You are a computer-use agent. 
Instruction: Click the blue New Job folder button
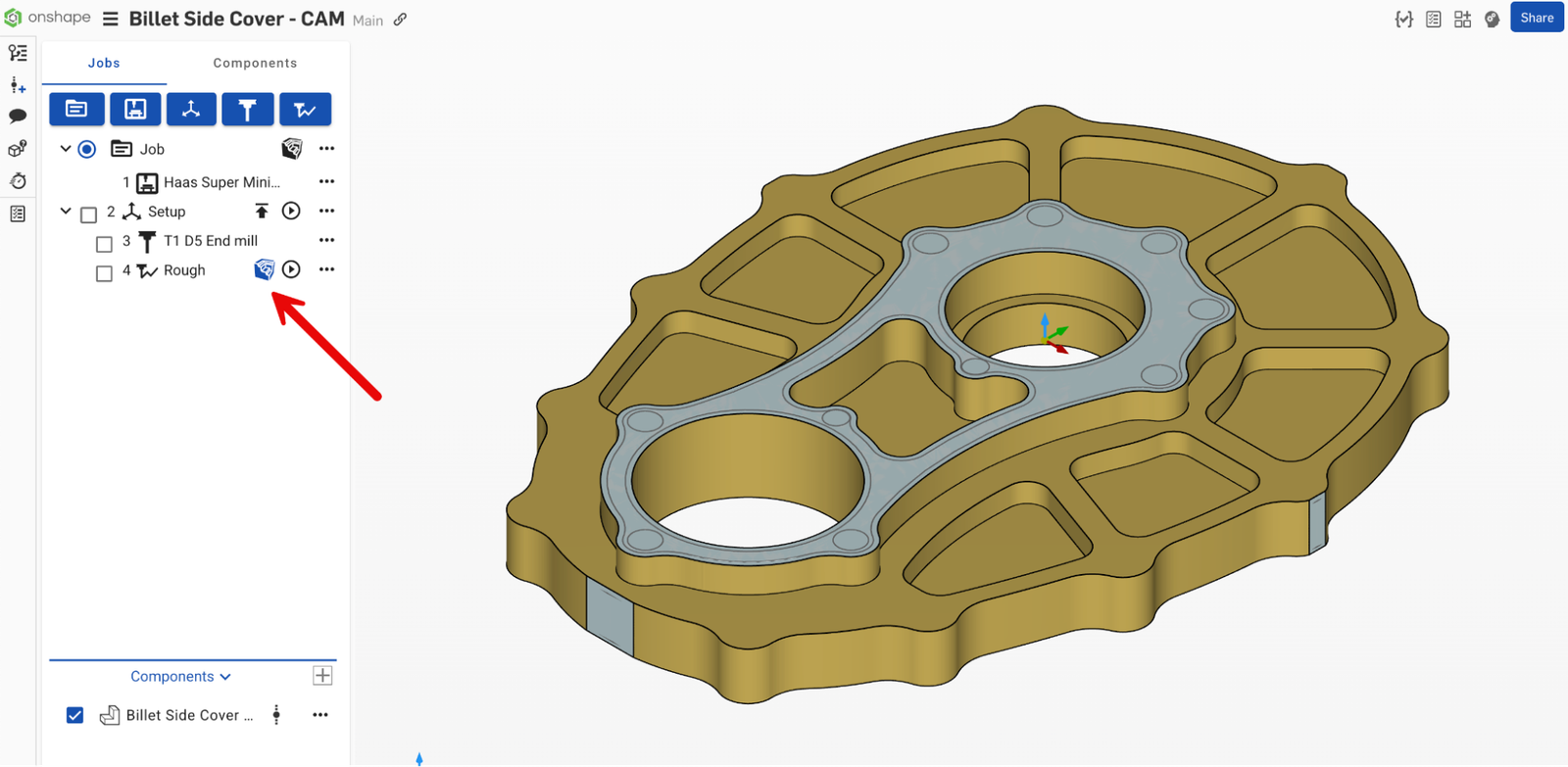[76, 109]
